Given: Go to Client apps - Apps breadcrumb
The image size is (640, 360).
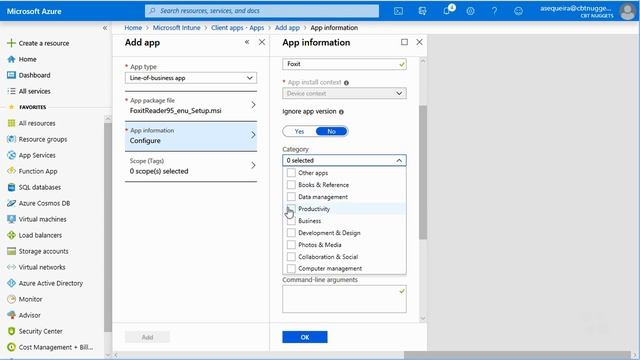Looking at the screenshot, I should 238,28.
